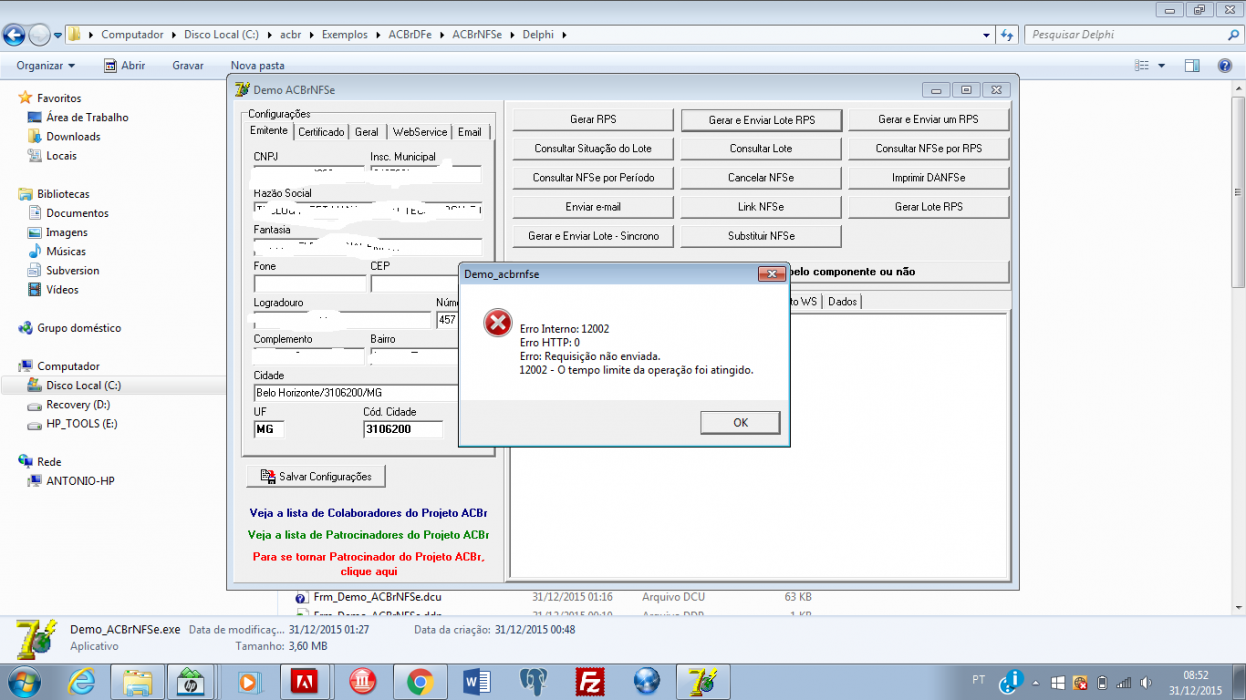Click Salvar Configurações button

click(x=316, y=477)
